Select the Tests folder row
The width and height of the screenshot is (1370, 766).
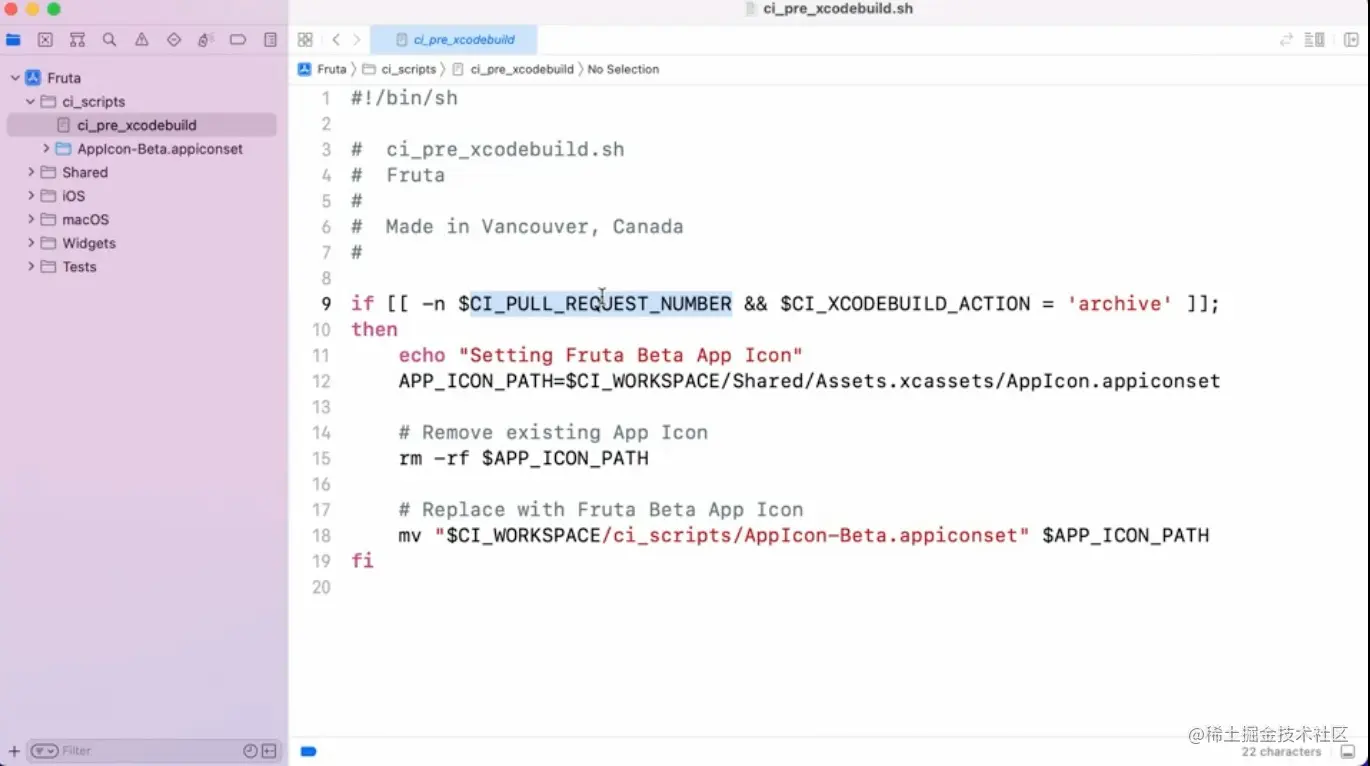[142, 267]
